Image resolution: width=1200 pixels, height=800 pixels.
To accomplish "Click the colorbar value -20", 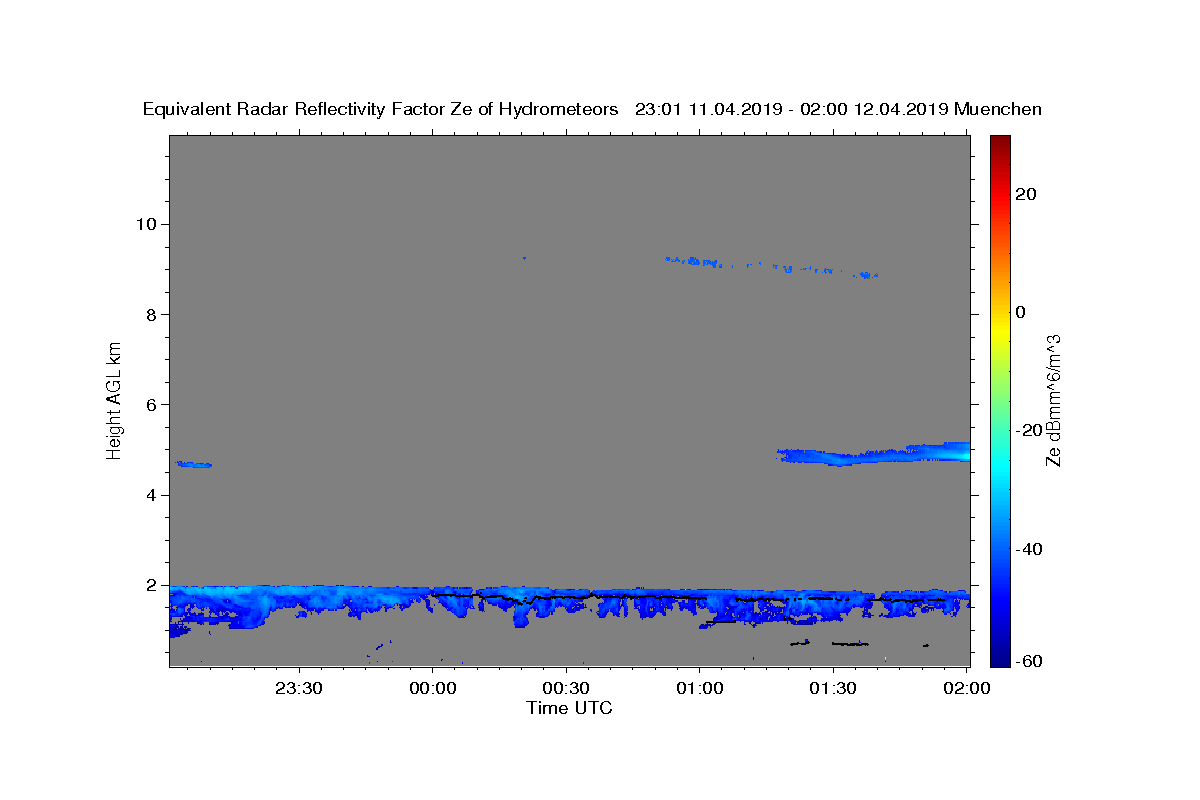I will [x=1029, y=430].
